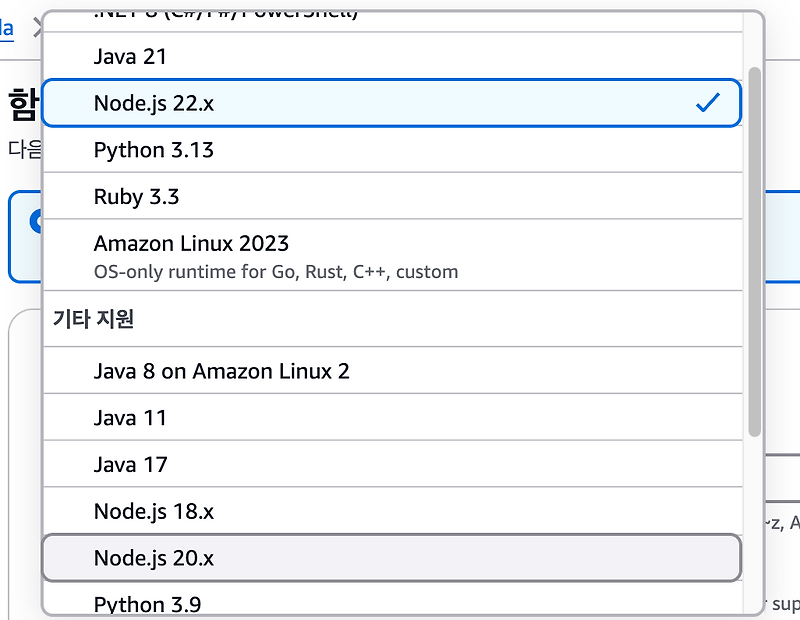Choose the Amazon Linux 2023 OS-only runtime

190,243
